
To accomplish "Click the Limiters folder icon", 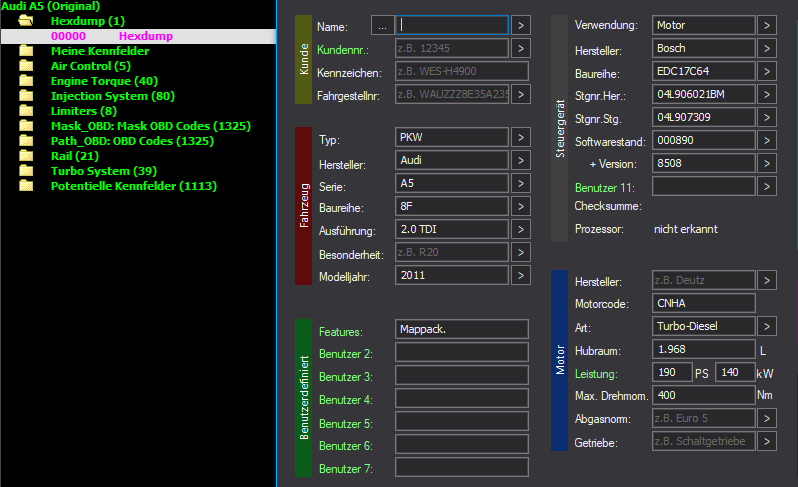I will point(26,110).
